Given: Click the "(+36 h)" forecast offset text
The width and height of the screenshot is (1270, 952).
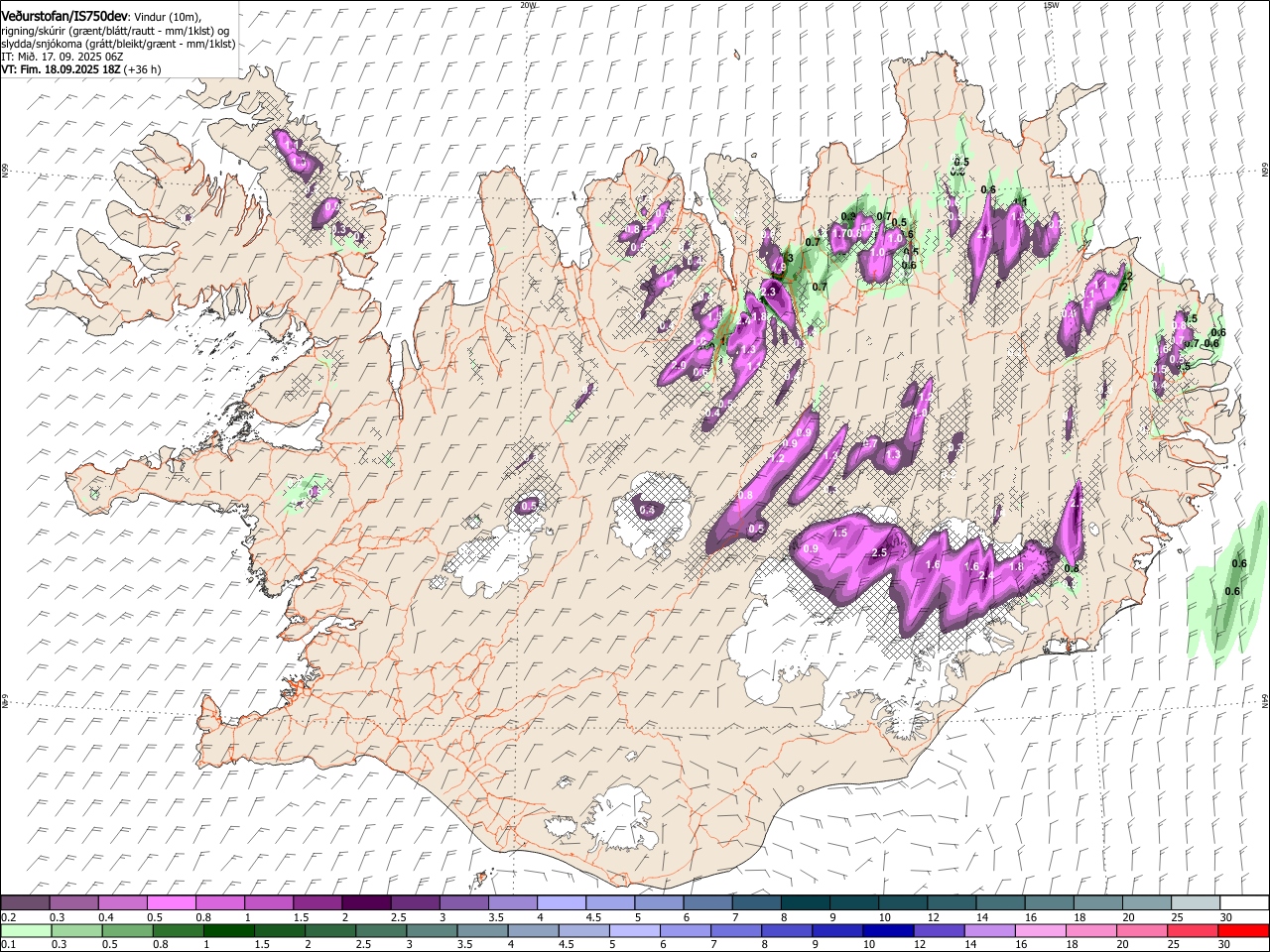Looking at the screenshot, I should click(x=143, y=70).
